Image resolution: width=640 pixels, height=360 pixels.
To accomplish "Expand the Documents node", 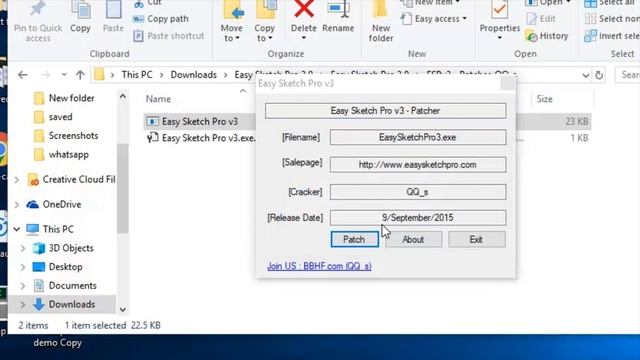I will point(23,286).
